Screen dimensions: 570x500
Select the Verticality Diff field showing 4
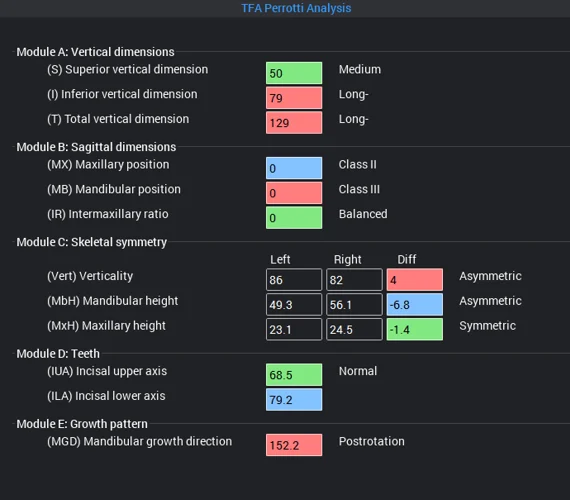(414, 280)
